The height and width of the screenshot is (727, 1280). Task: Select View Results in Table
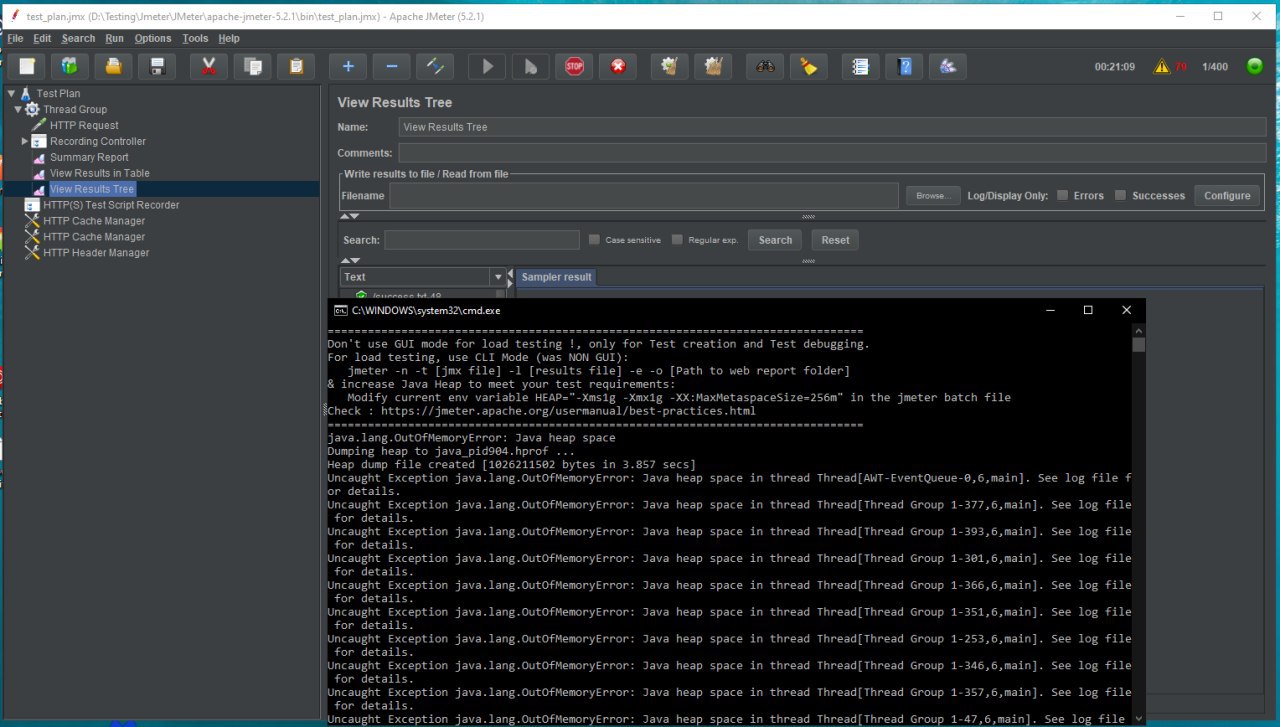(100, 174)
